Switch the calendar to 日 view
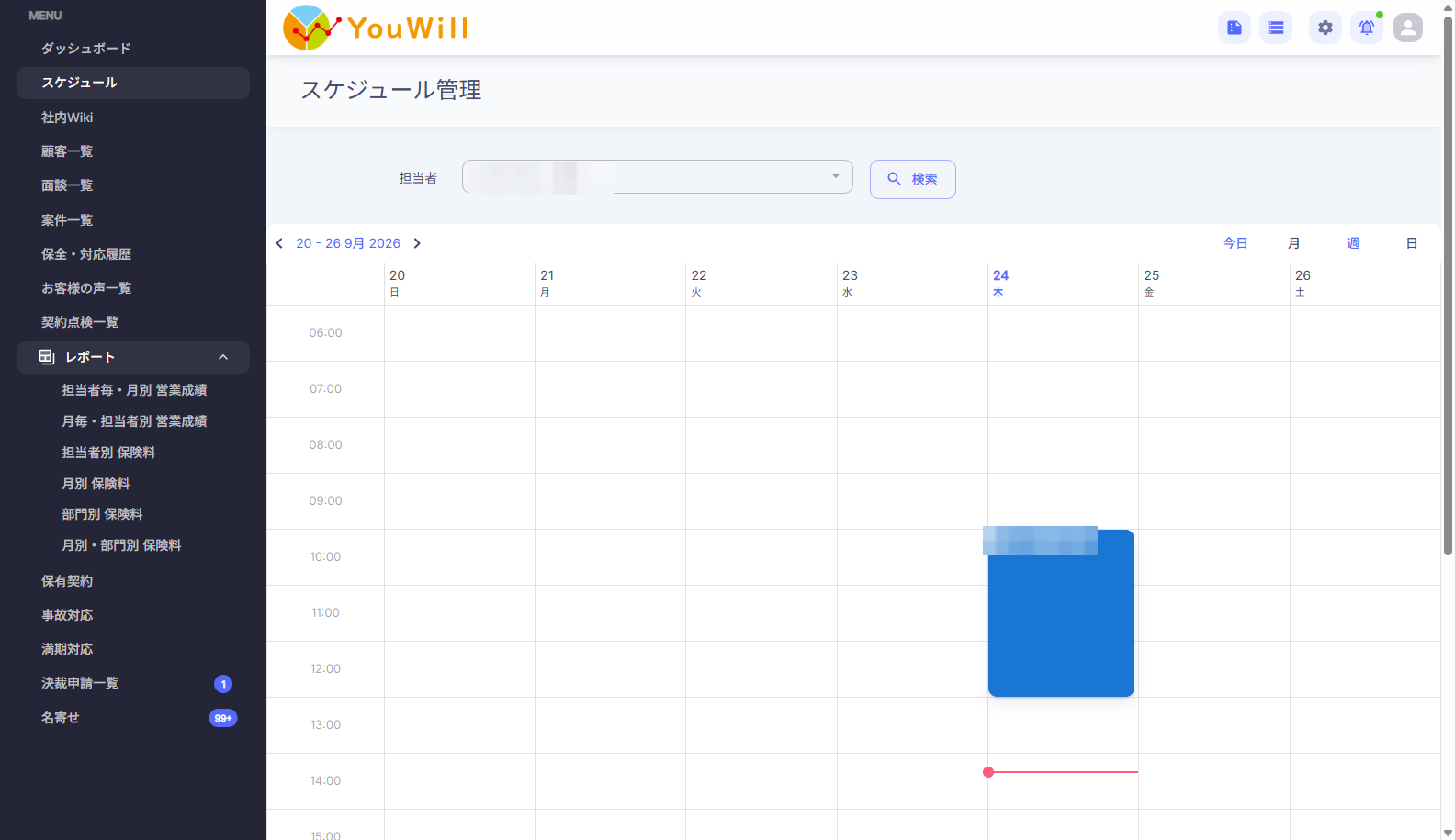The height and width of the screenshot is (840, 1455). tap(1412, 243)
